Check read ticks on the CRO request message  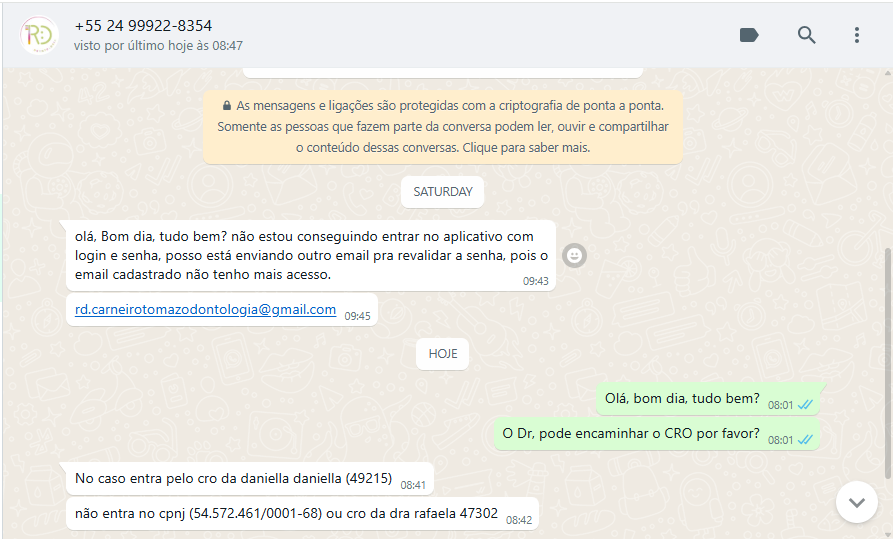[x=805, y=440]
